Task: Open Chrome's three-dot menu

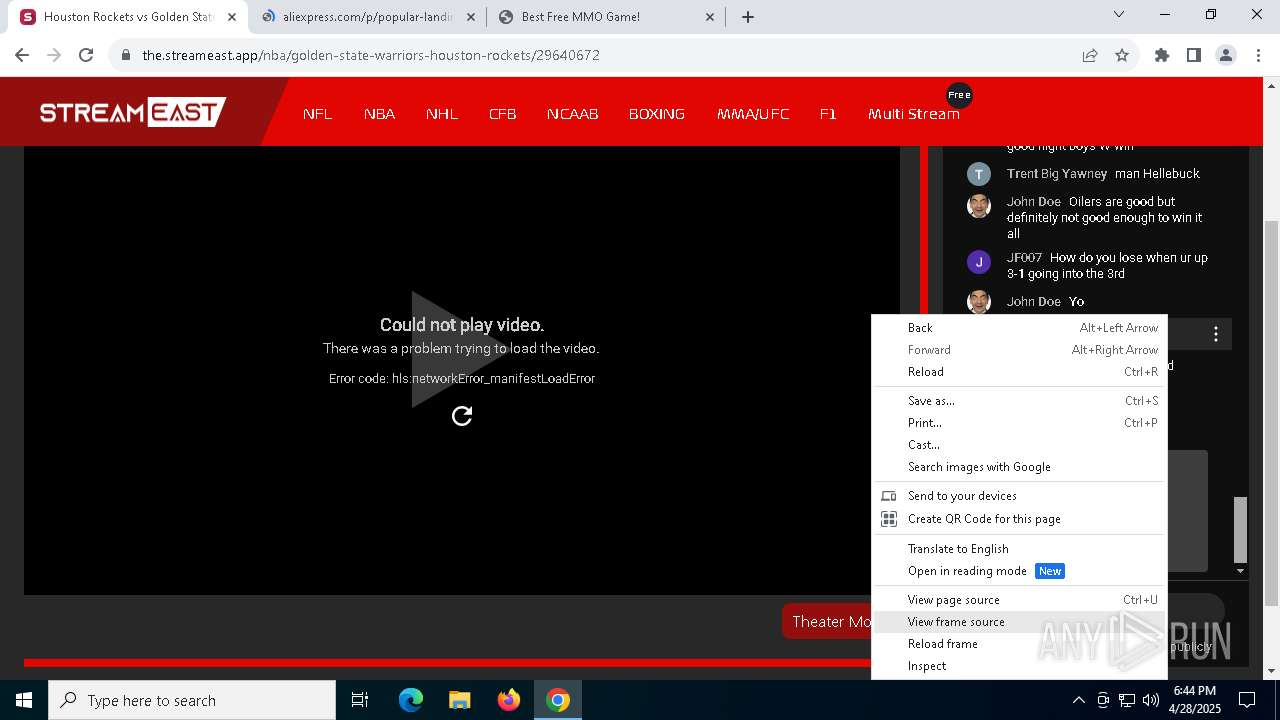Action: 1258,55
